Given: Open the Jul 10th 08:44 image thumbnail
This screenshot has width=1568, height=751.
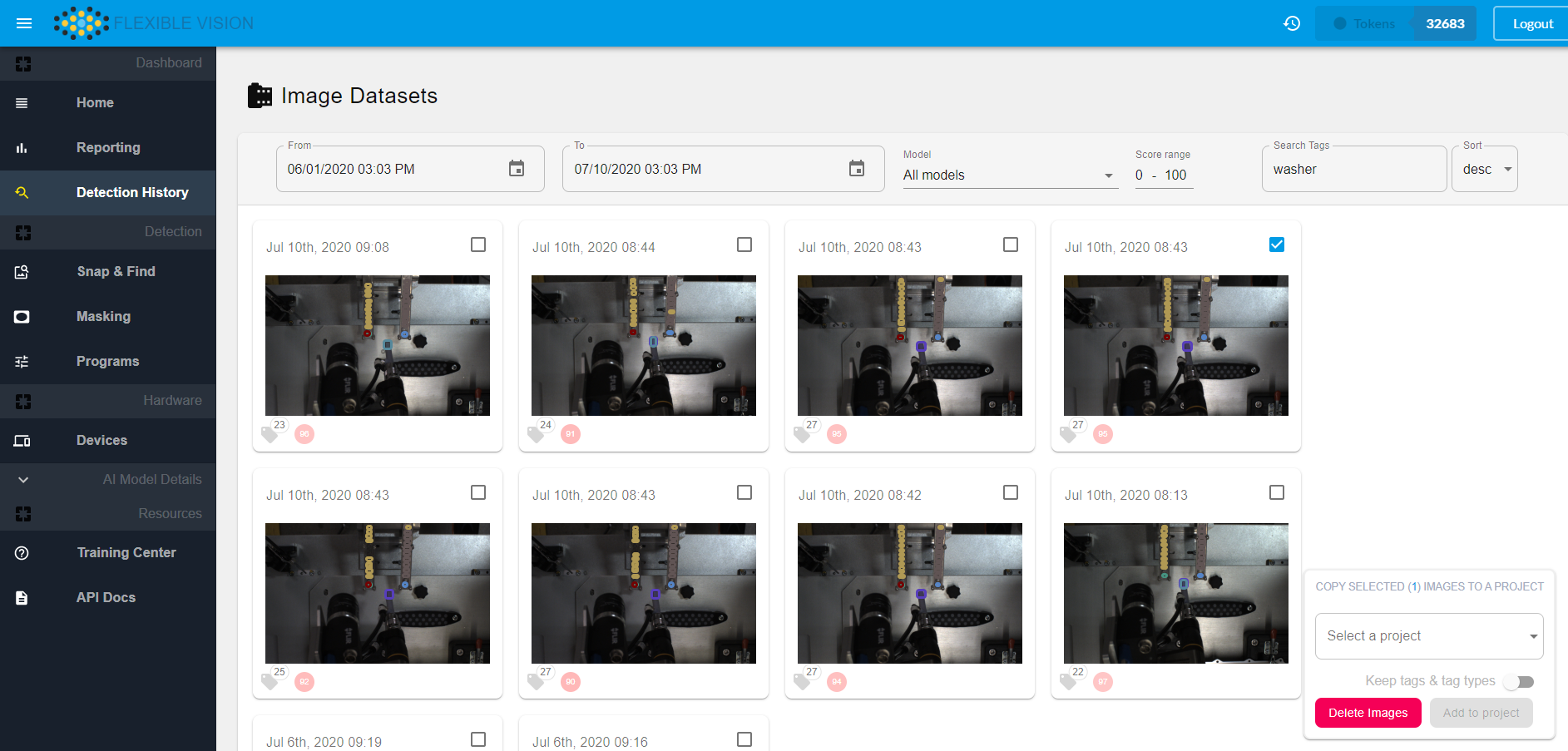Looking at the screenshot, I should click(644, 346).
